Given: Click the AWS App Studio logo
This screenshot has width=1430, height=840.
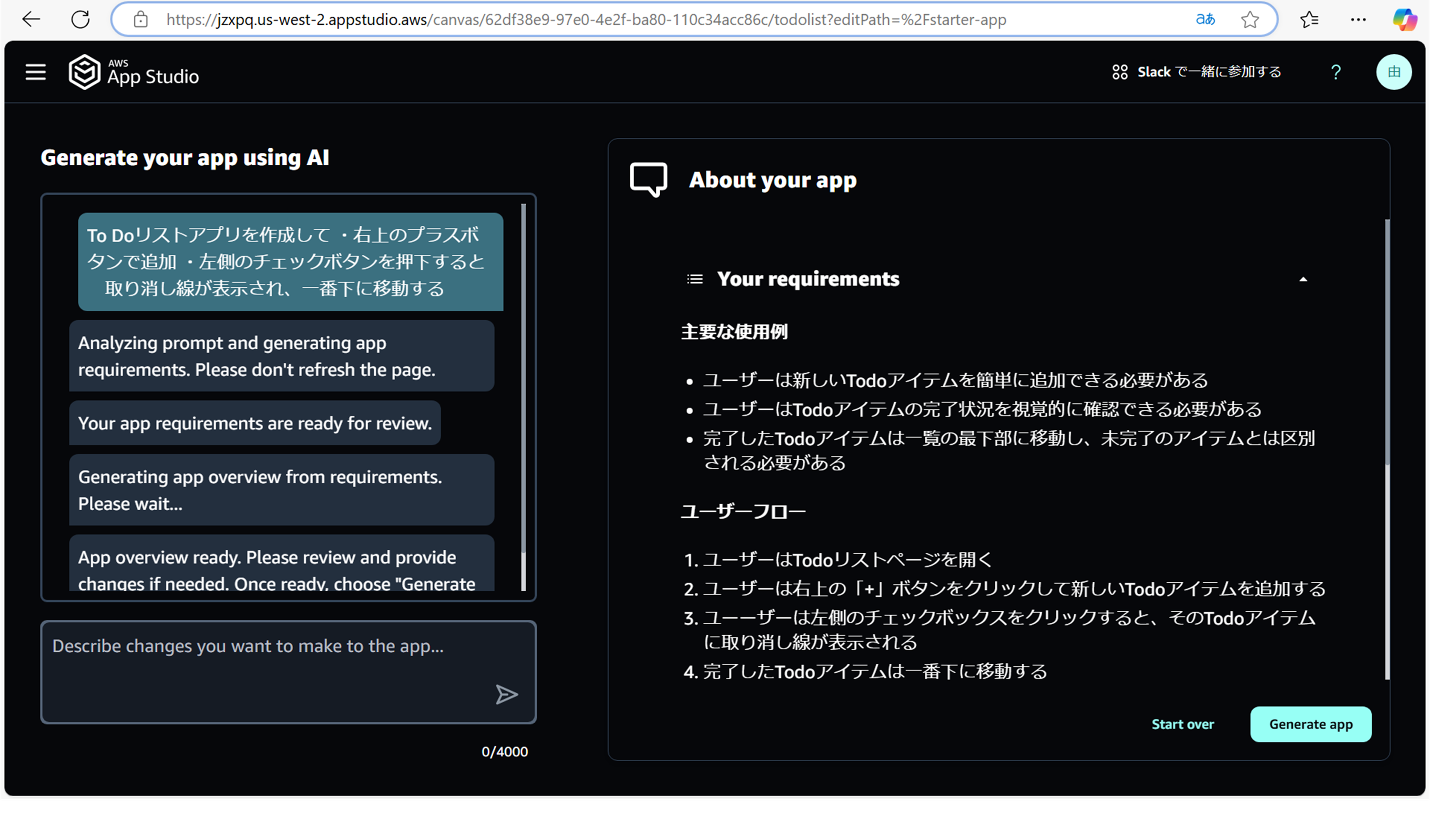Looking at the screenshot, I should tap(134, 72).
